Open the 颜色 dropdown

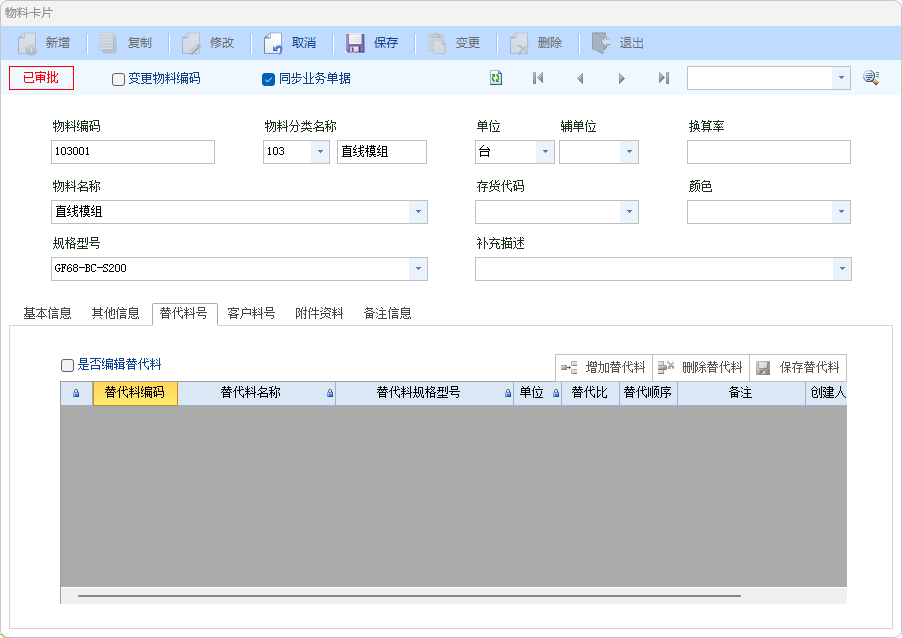(841, 212)
